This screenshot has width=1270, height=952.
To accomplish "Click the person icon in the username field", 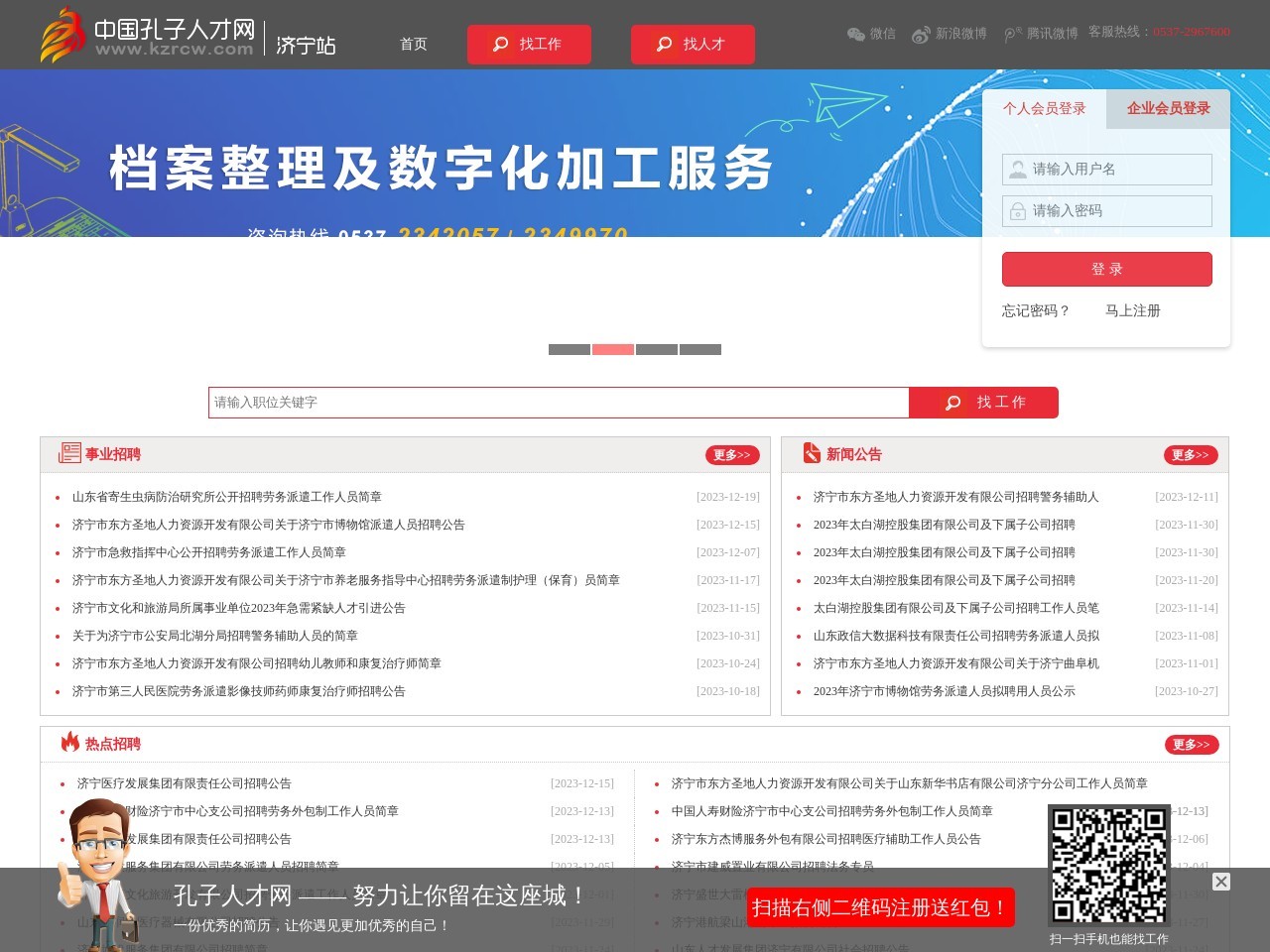I will (x=1018, y=170).
